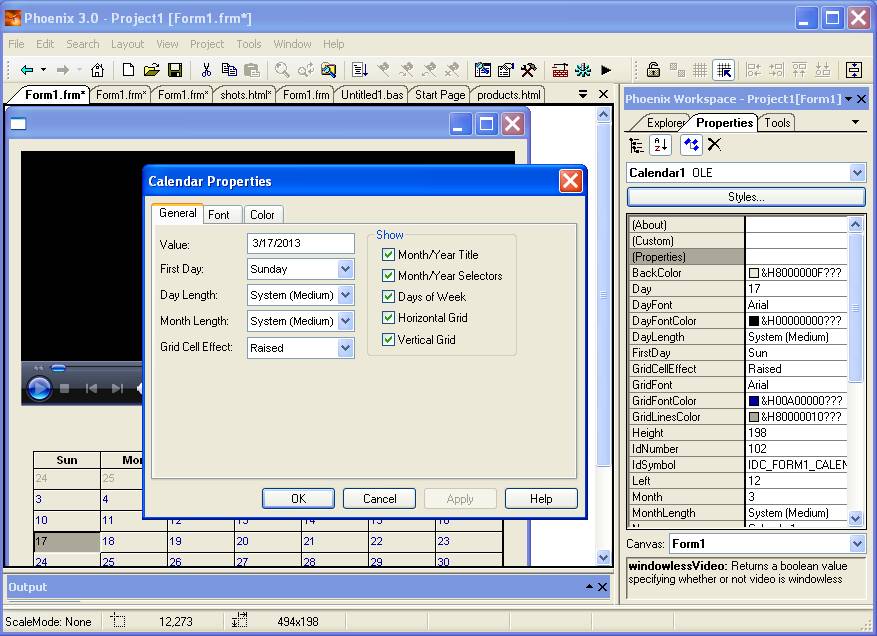Open the Project menu
This screenshot has height=636, width=877.
point(207,44)
